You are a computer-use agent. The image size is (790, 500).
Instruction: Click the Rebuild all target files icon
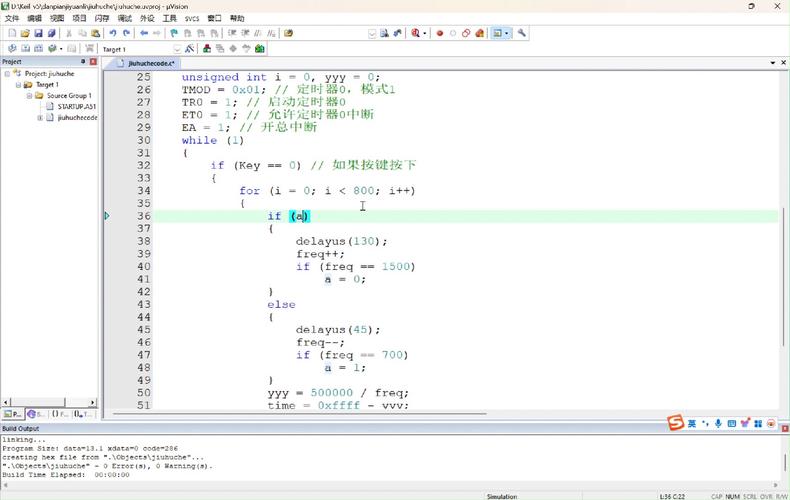pos(38,48)
